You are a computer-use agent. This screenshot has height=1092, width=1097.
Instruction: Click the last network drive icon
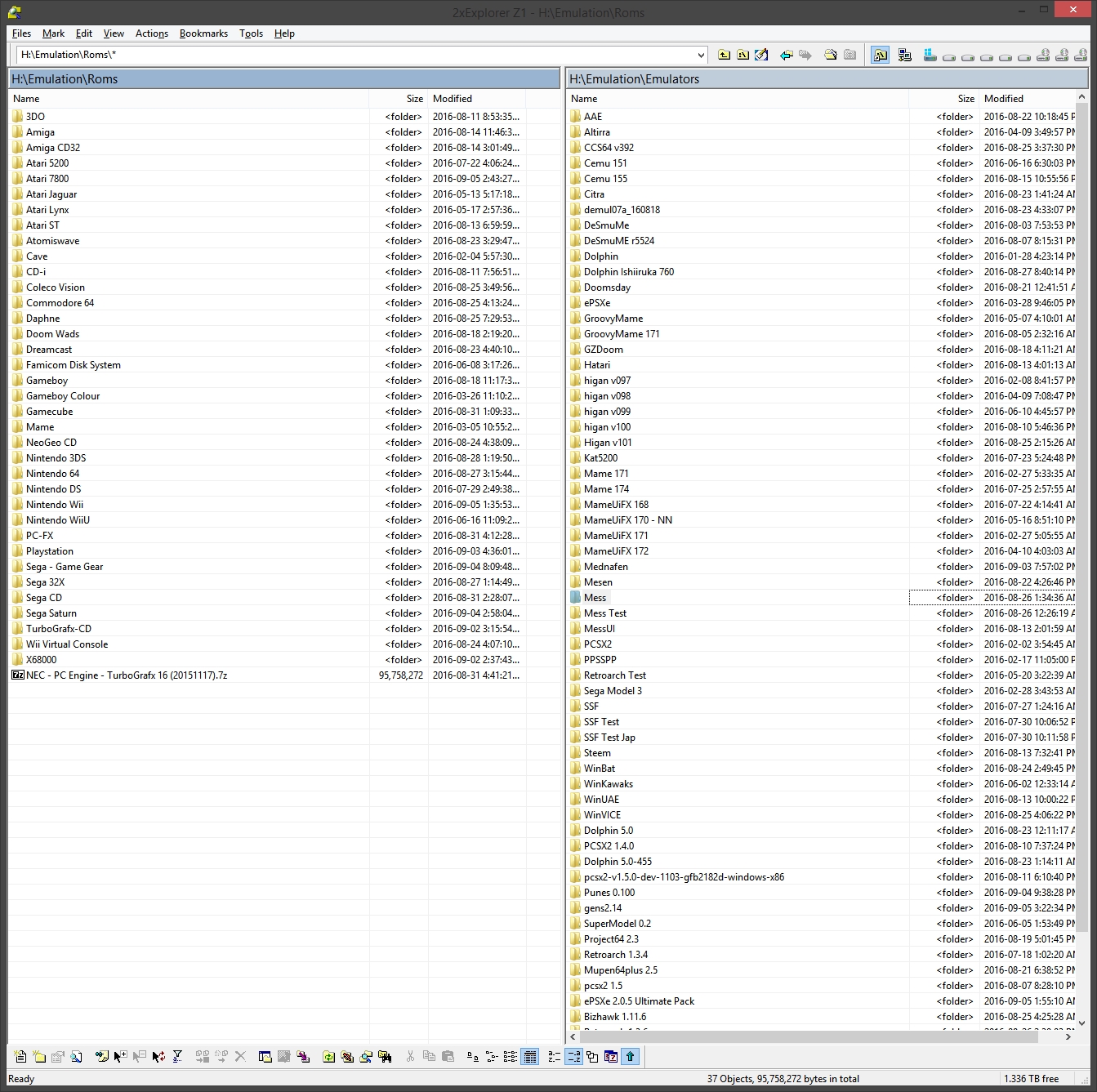pyautogui.click(x=1081, y=55)
